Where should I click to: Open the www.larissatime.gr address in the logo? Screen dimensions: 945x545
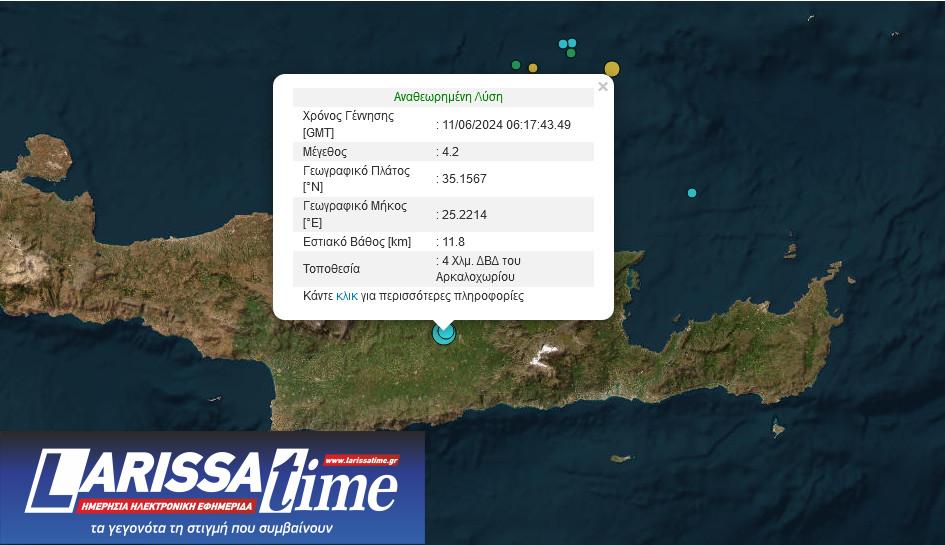[x=361, y=461]
